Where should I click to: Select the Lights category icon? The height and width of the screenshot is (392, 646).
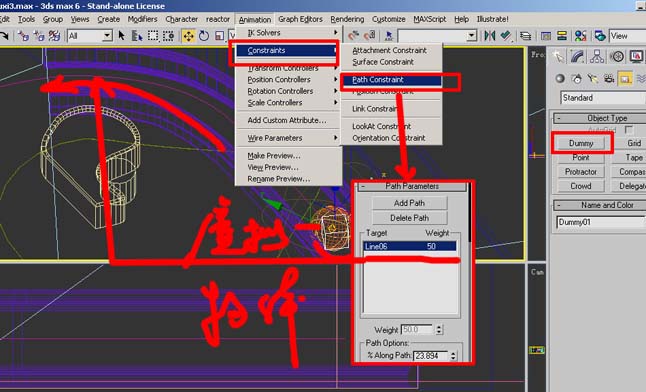(592, 78)
